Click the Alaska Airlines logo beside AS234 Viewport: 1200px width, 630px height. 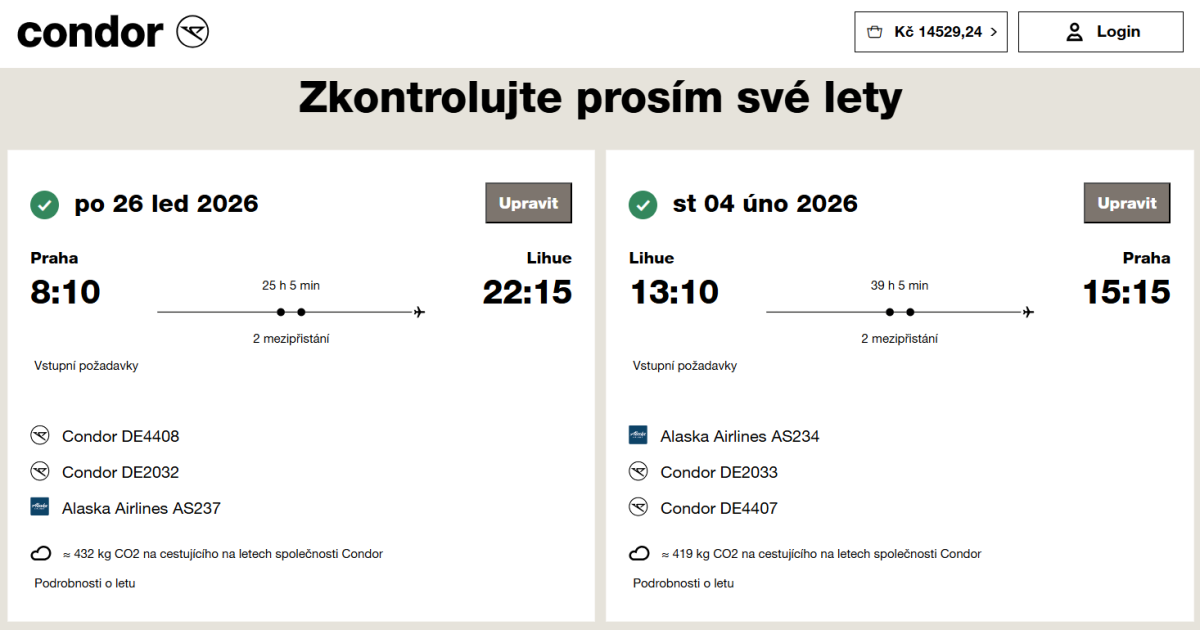(638, 435)
